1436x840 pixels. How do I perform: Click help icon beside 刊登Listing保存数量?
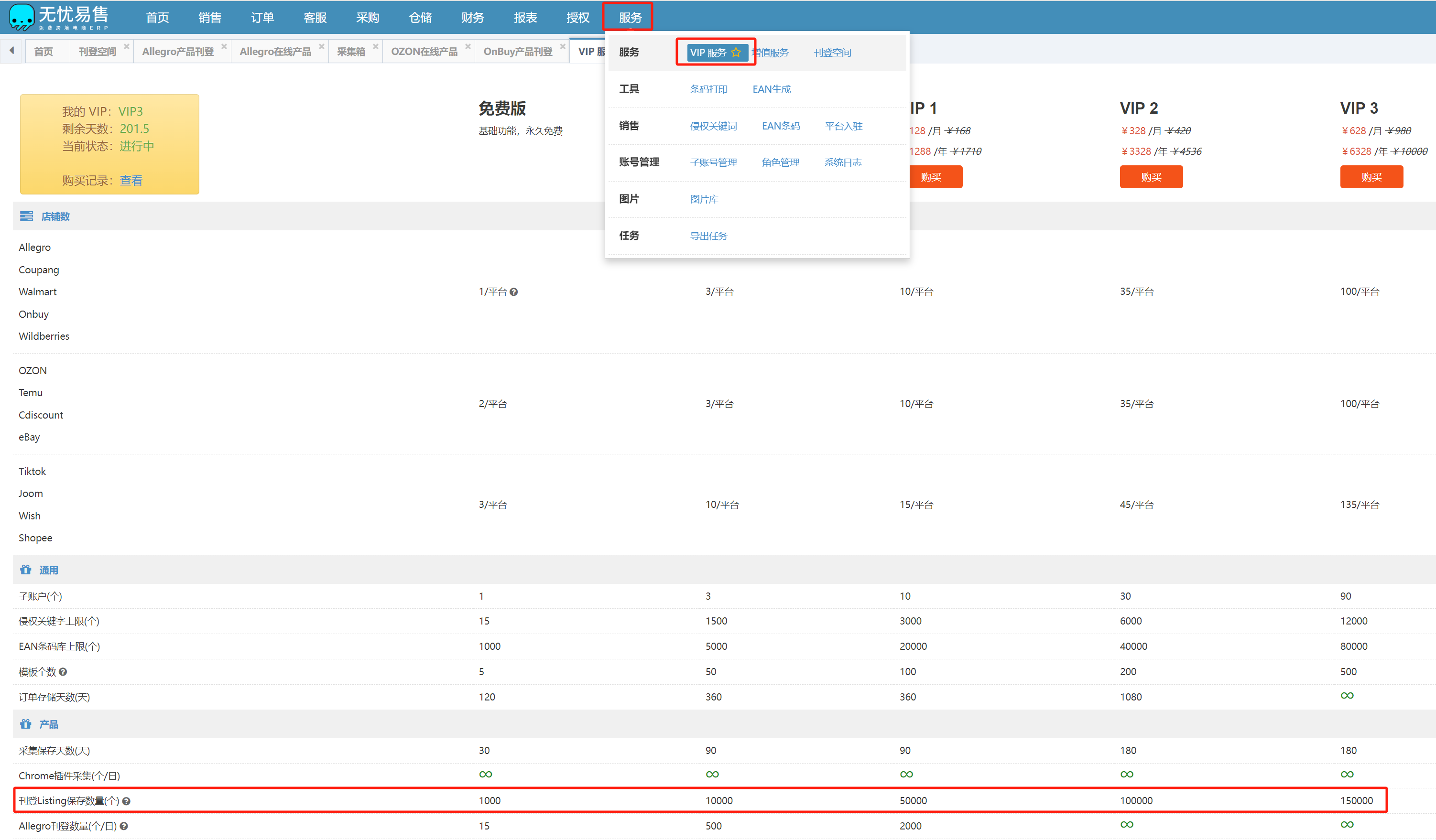[127, 801]
